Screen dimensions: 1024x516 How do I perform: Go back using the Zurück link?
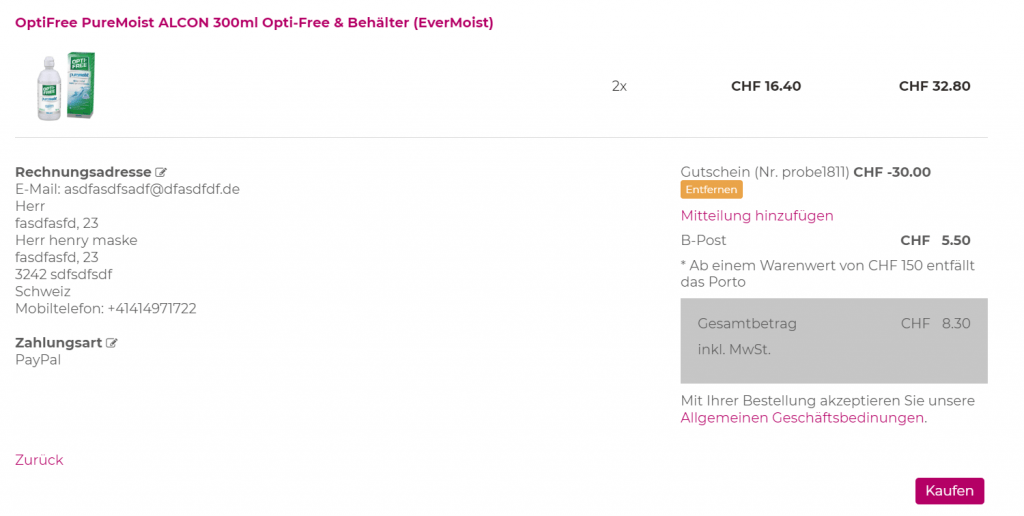(x=39, y=460)
